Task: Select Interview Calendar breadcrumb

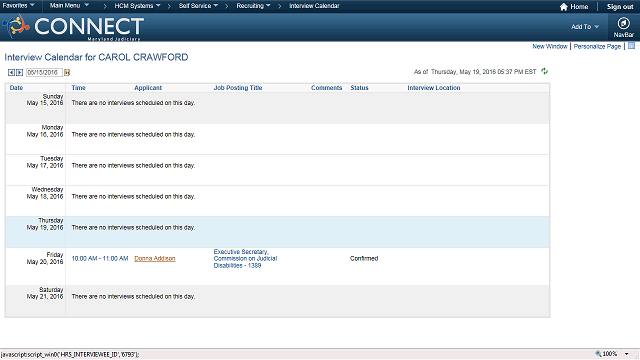Action: [314, 6]
